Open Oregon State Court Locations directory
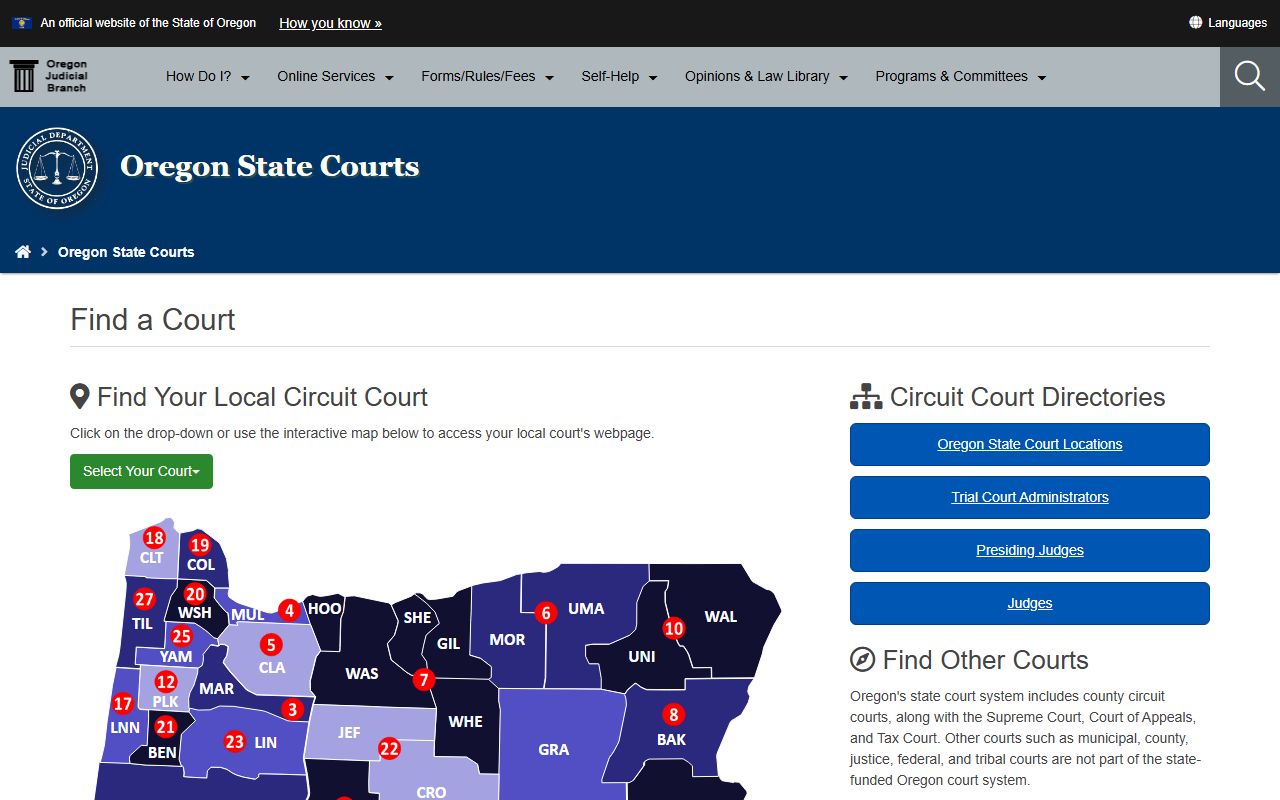The image size is (1280, 800). click(x=1030, y=444)
